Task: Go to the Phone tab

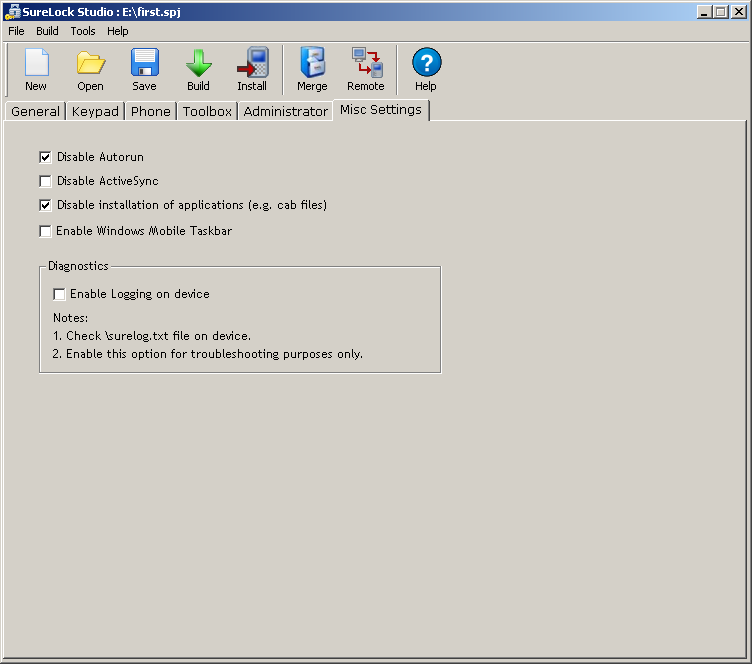Action: [151, 111]
